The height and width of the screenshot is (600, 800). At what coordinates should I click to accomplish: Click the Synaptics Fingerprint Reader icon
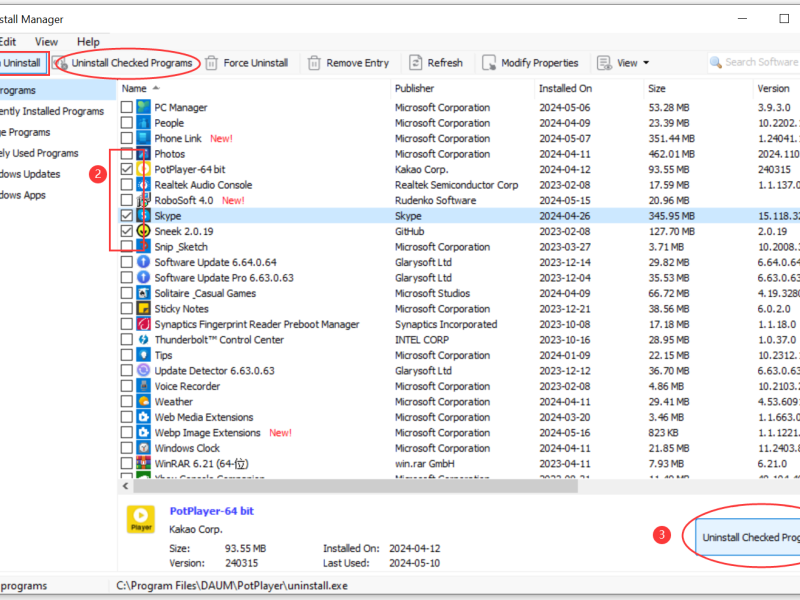(143, 324)
